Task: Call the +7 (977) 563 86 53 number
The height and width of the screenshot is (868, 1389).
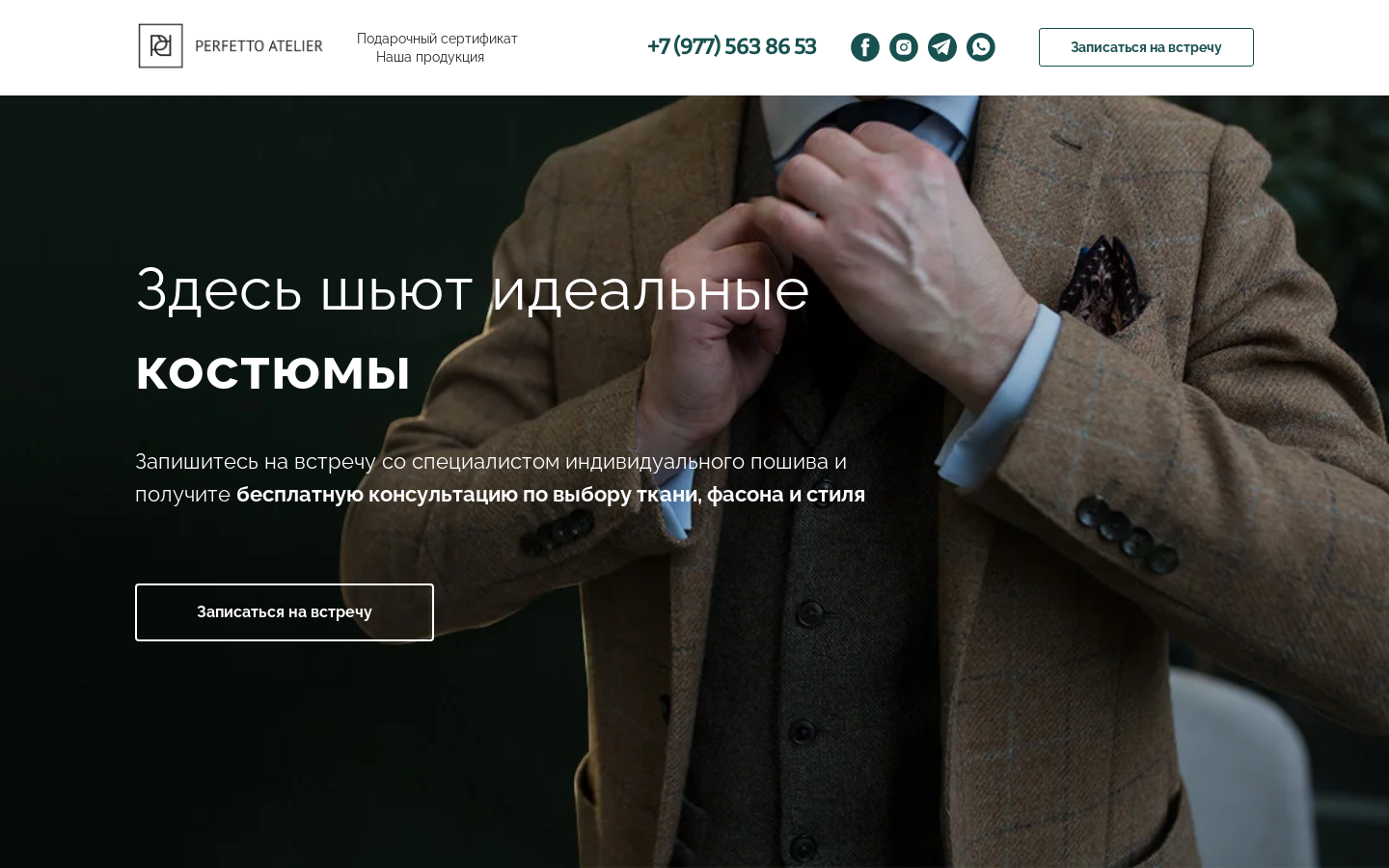Action: 732,46
